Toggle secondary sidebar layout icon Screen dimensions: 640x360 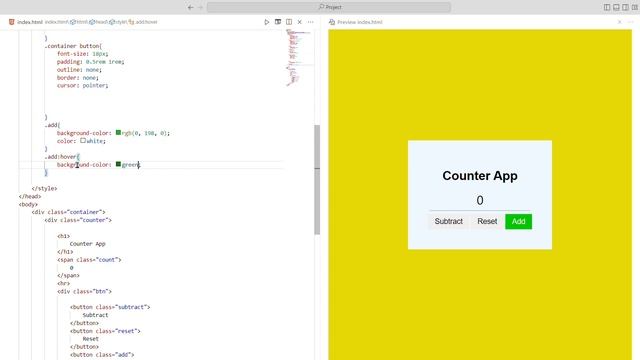click(x=625, y=7)
